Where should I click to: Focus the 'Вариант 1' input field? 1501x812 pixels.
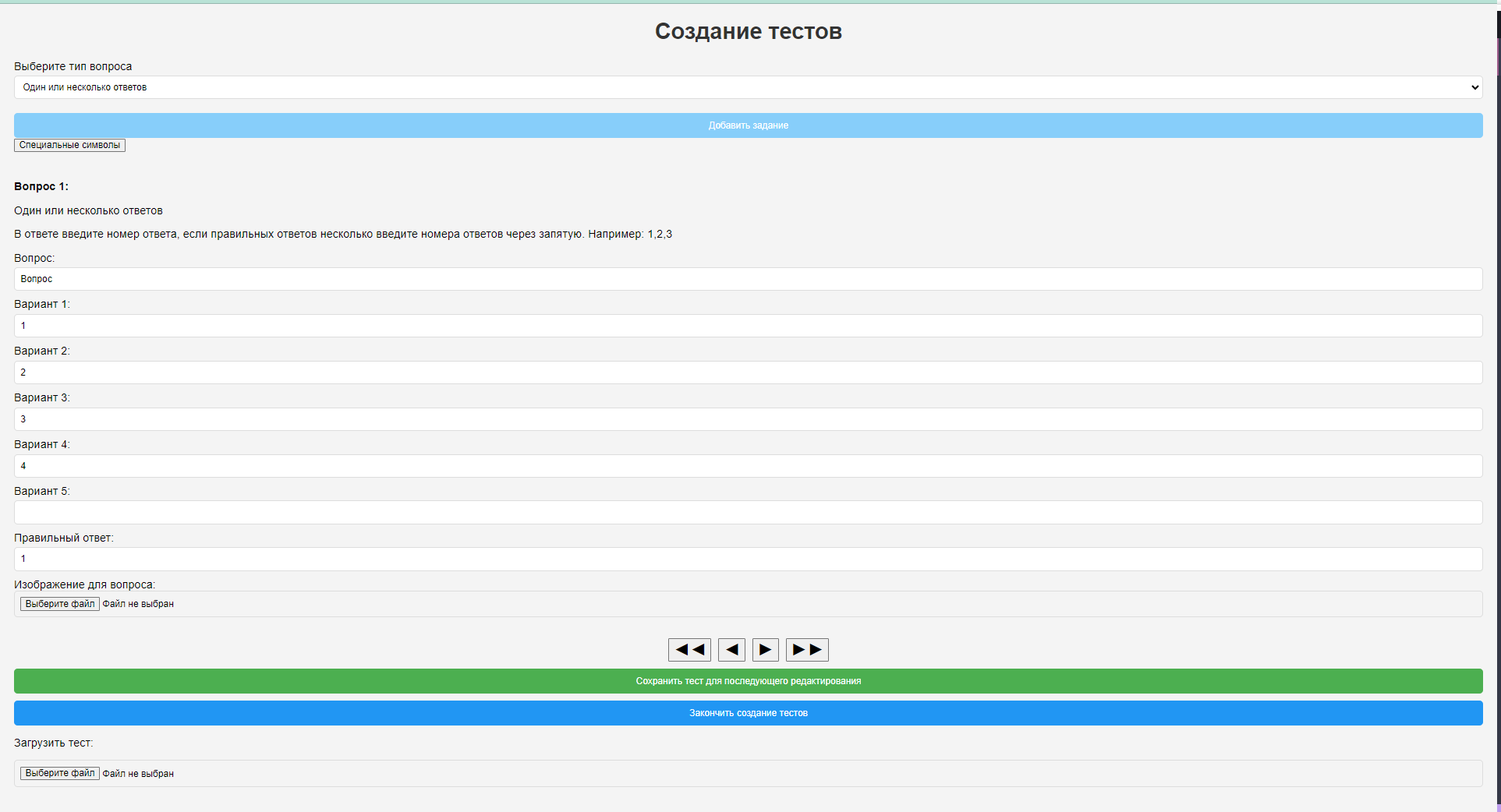click(748, 326)
